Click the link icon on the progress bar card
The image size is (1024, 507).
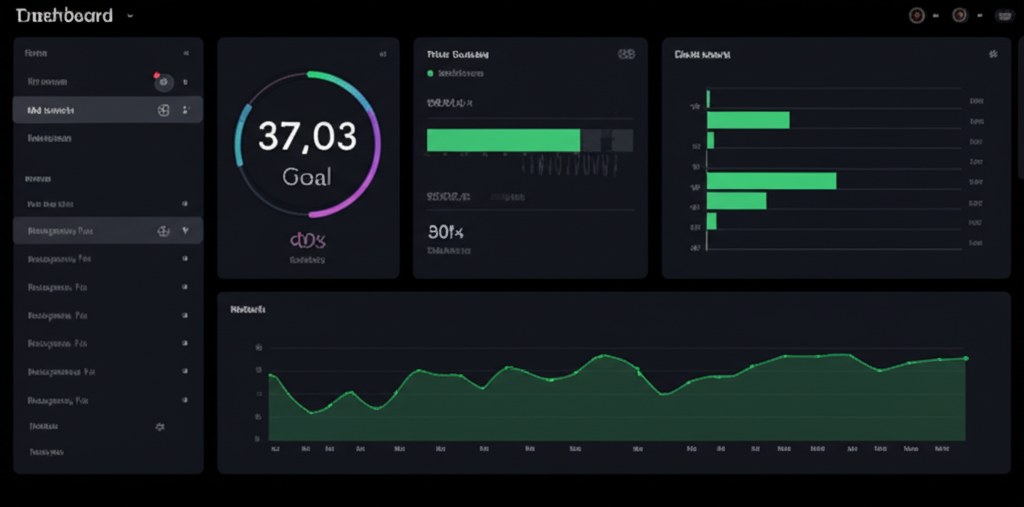click(626, 54)
